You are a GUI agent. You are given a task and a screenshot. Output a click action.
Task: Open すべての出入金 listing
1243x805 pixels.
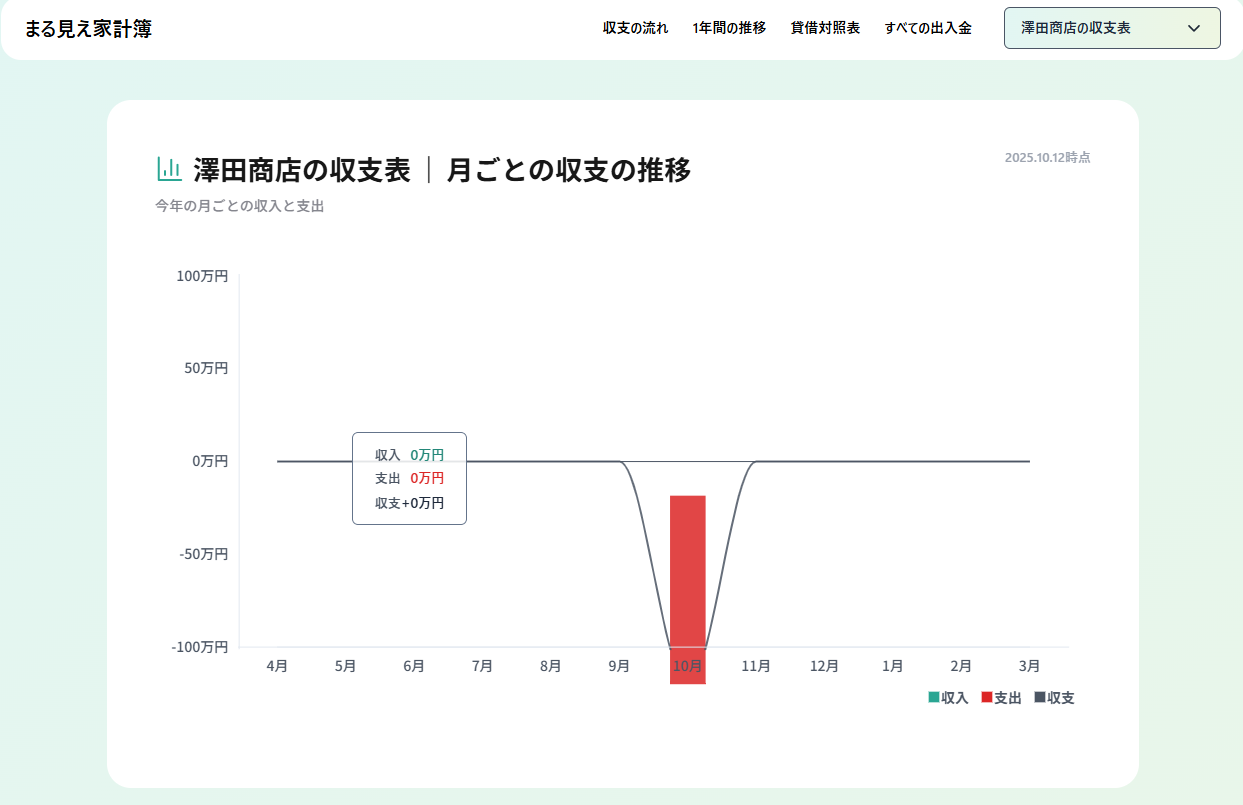(927, 28)
